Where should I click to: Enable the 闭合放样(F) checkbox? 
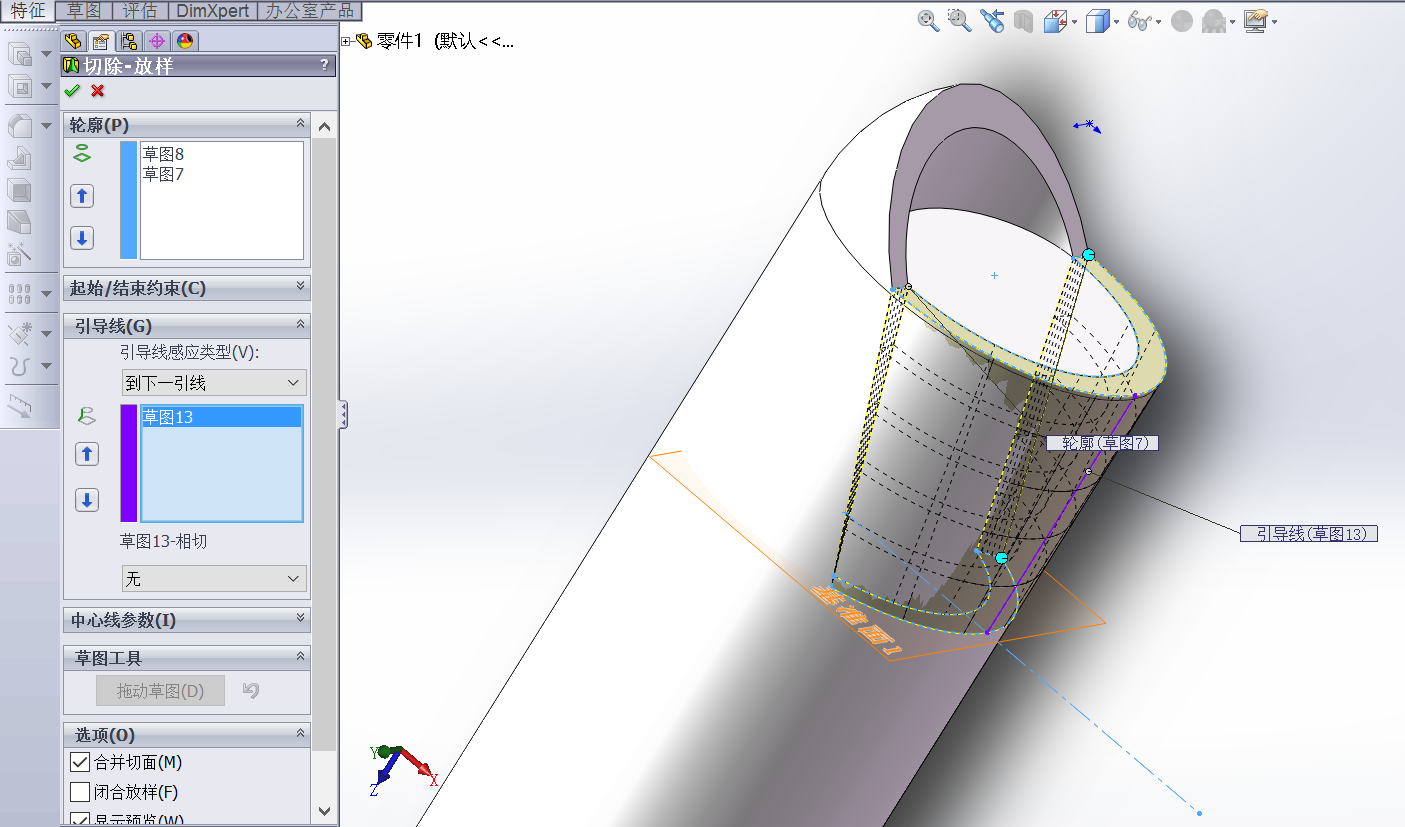tap(80, 792)
